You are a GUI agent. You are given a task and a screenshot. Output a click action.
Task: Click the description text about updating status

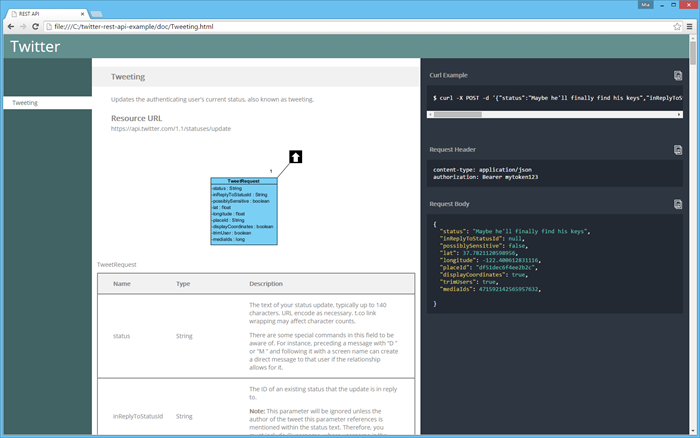tap(212, 100)
